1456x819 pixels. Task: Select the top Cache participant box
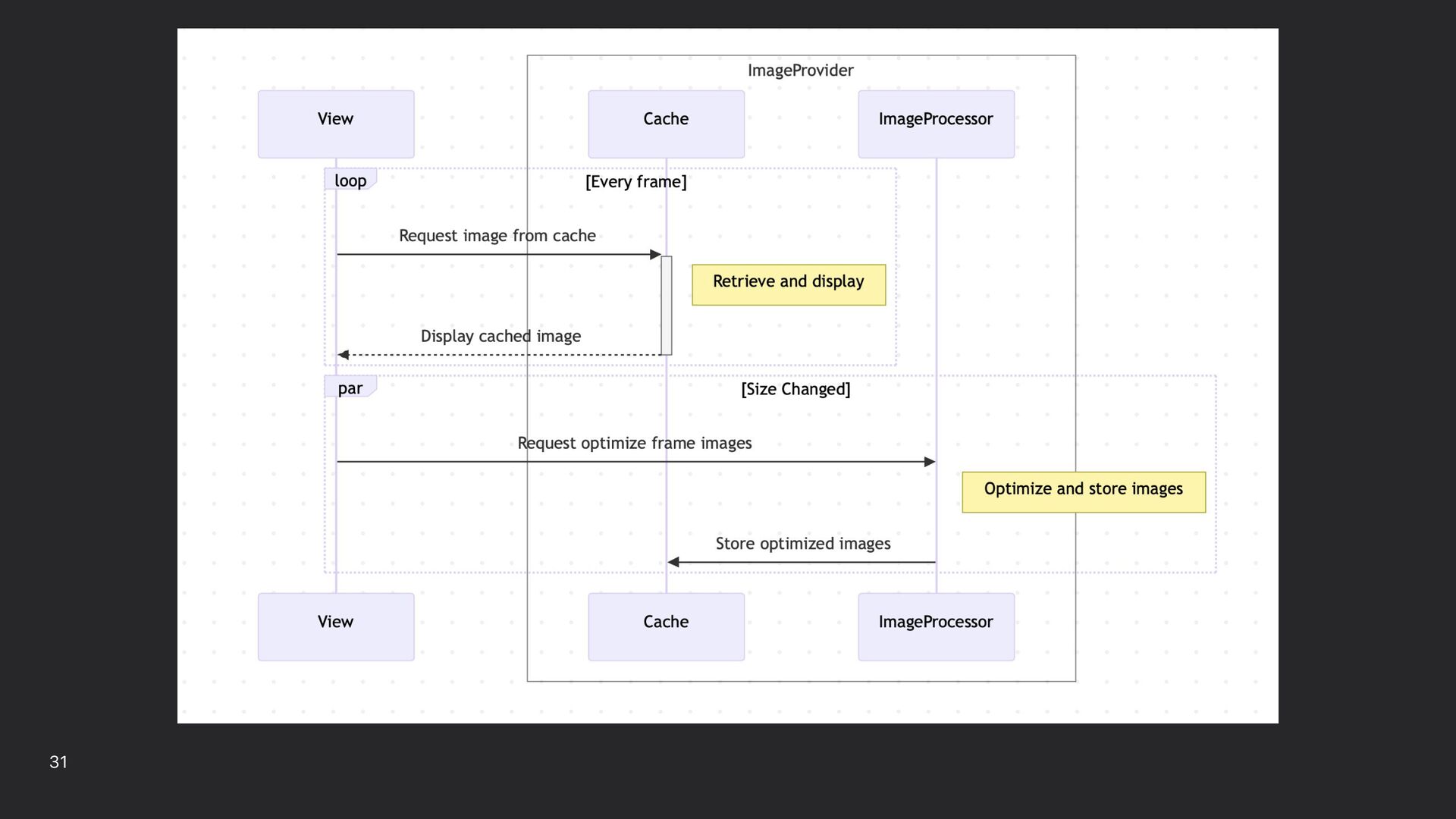(x=666, y=124)
